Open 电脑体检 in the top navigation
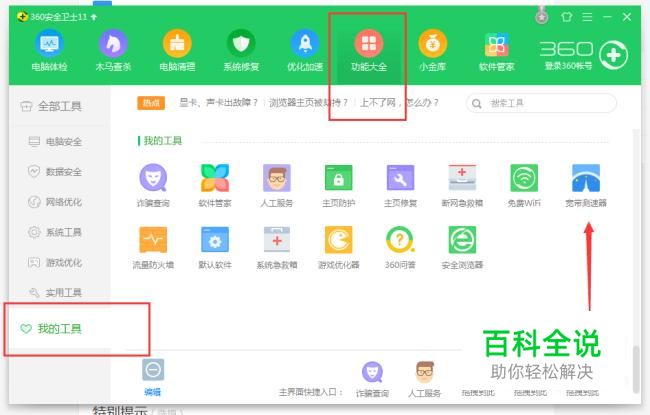650x415 pixels. 49,50
